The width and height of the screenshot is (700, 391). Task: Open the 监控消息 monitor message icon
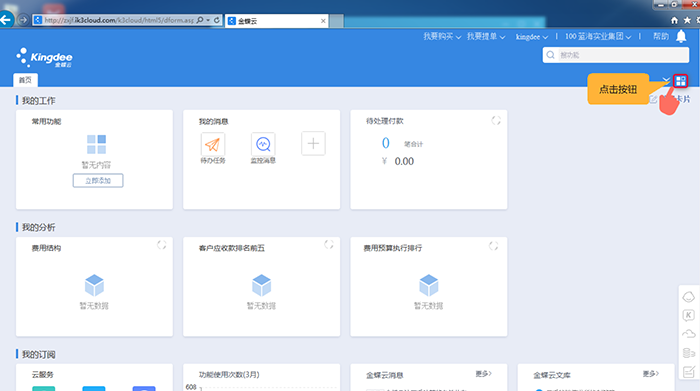coord(263,144)
